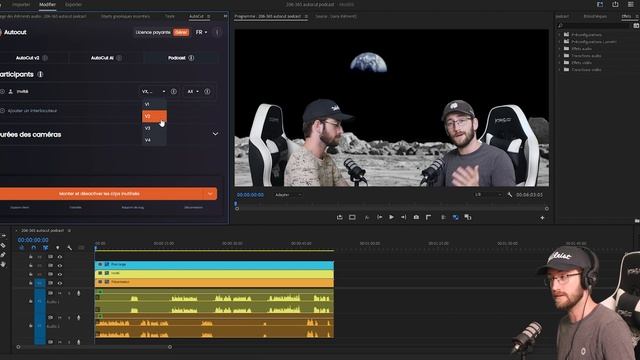The height and width of the screenshot is (360, 640).
Task: Click the orange Gérer license button
Action: pos(181,32)
